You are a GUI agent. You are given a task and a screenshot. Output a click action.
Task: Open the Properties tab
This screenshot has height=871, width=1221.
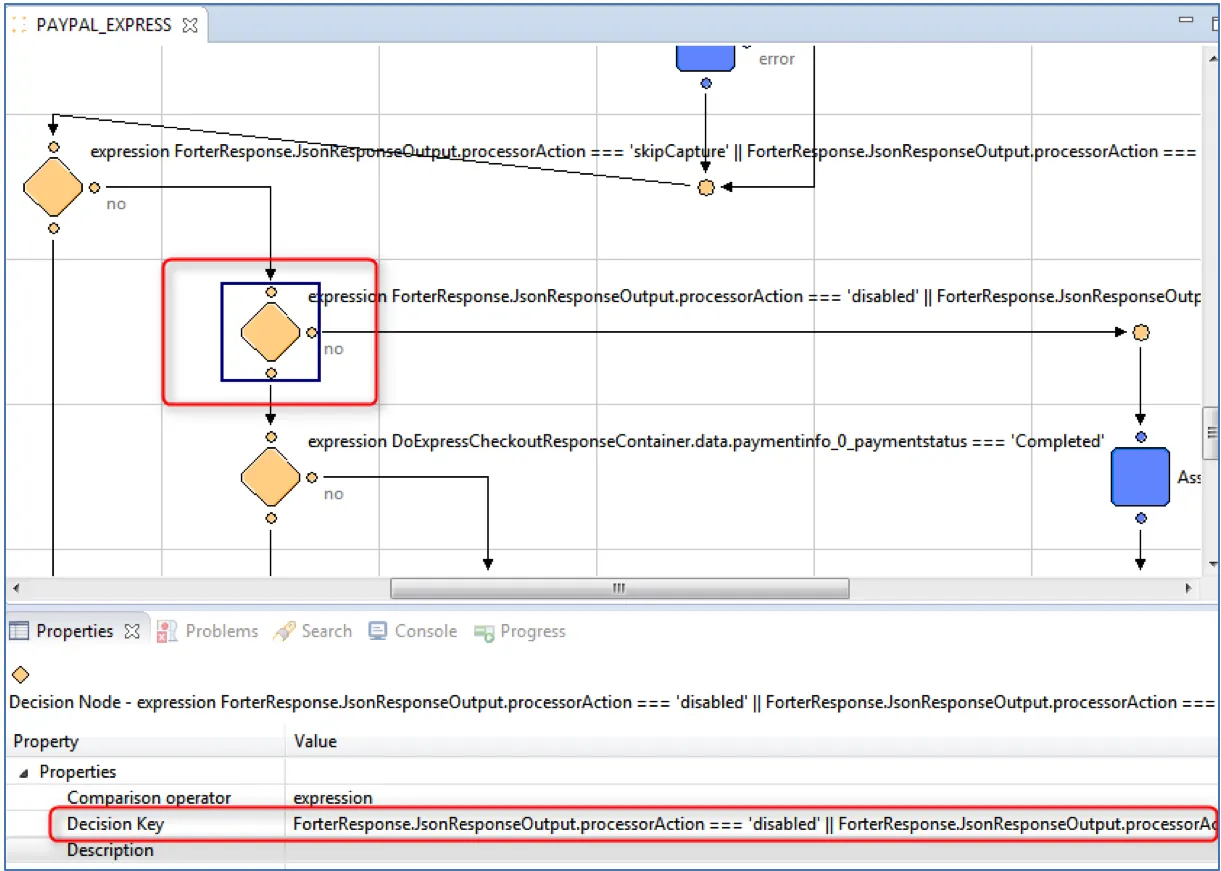pos(74,631)
